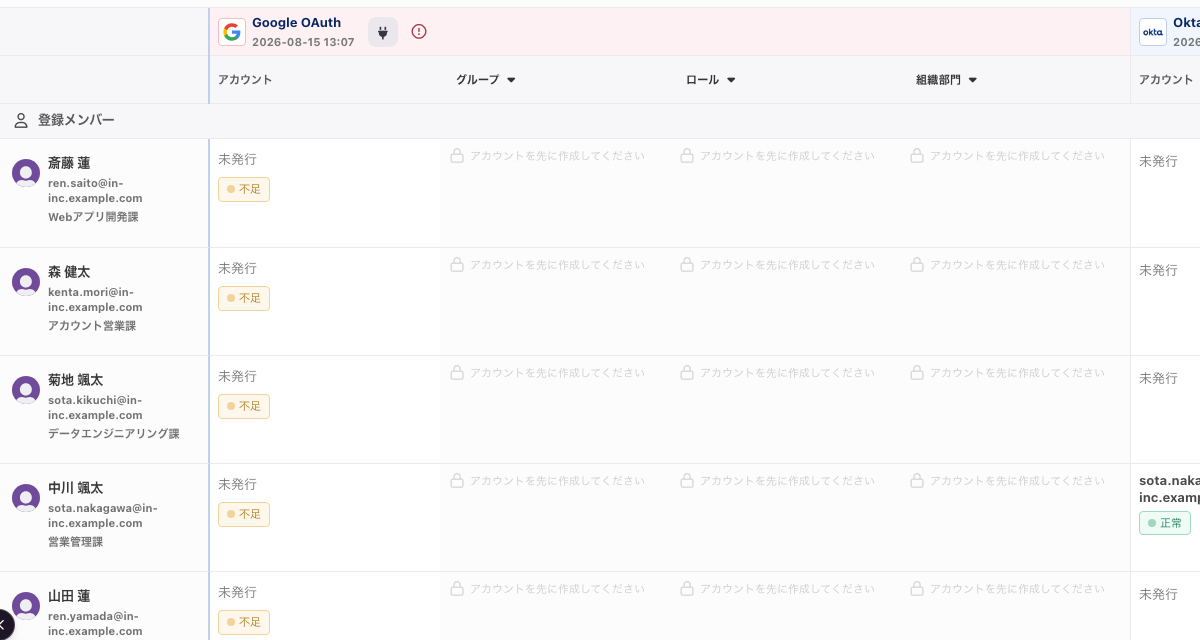Click the Google logo icon

point(232,32)
